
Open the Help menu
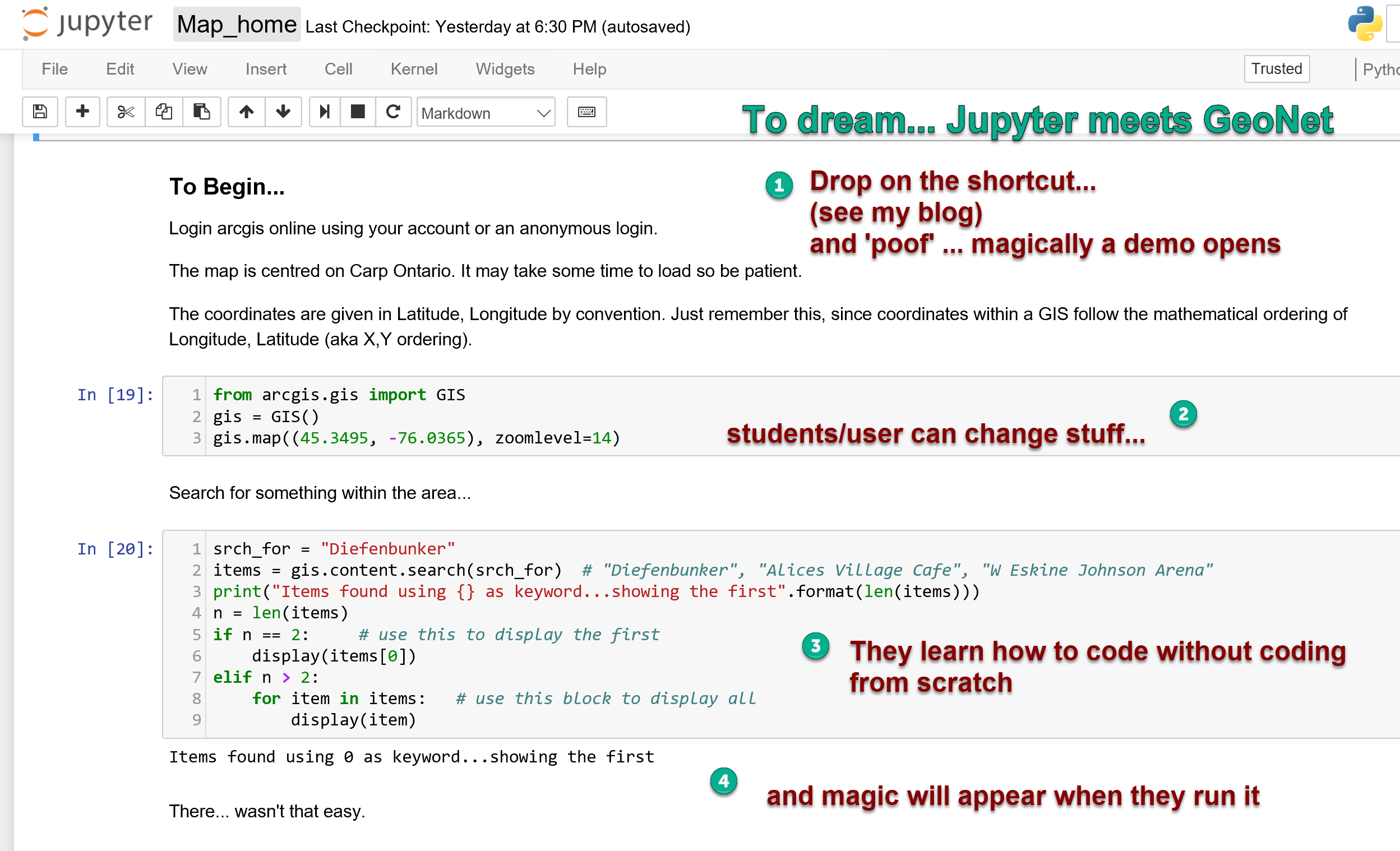click(x=589, y=70)
